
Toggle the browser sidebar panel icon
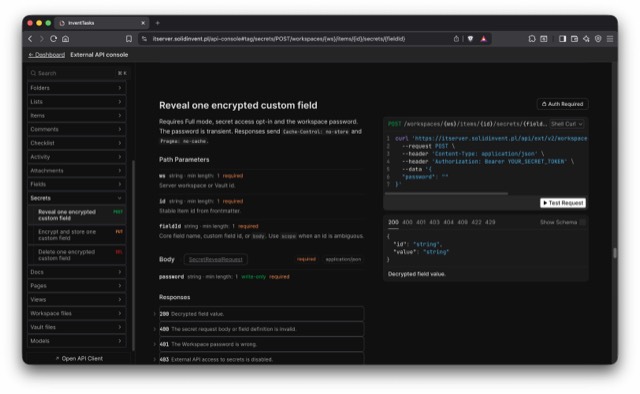point(562,39)
